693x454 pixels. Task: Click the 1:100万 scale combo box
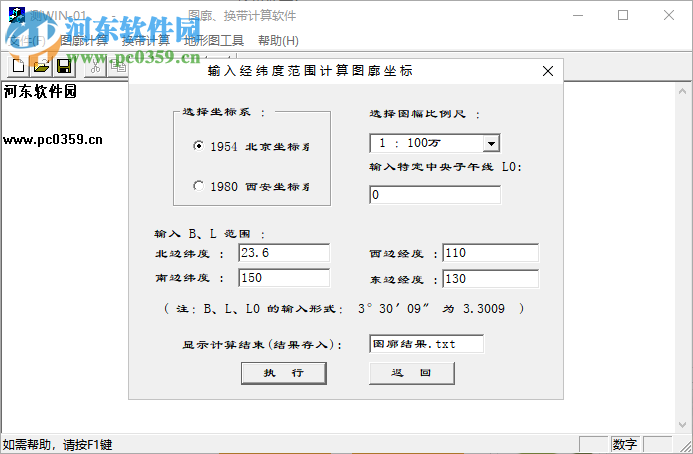[434, 143]
